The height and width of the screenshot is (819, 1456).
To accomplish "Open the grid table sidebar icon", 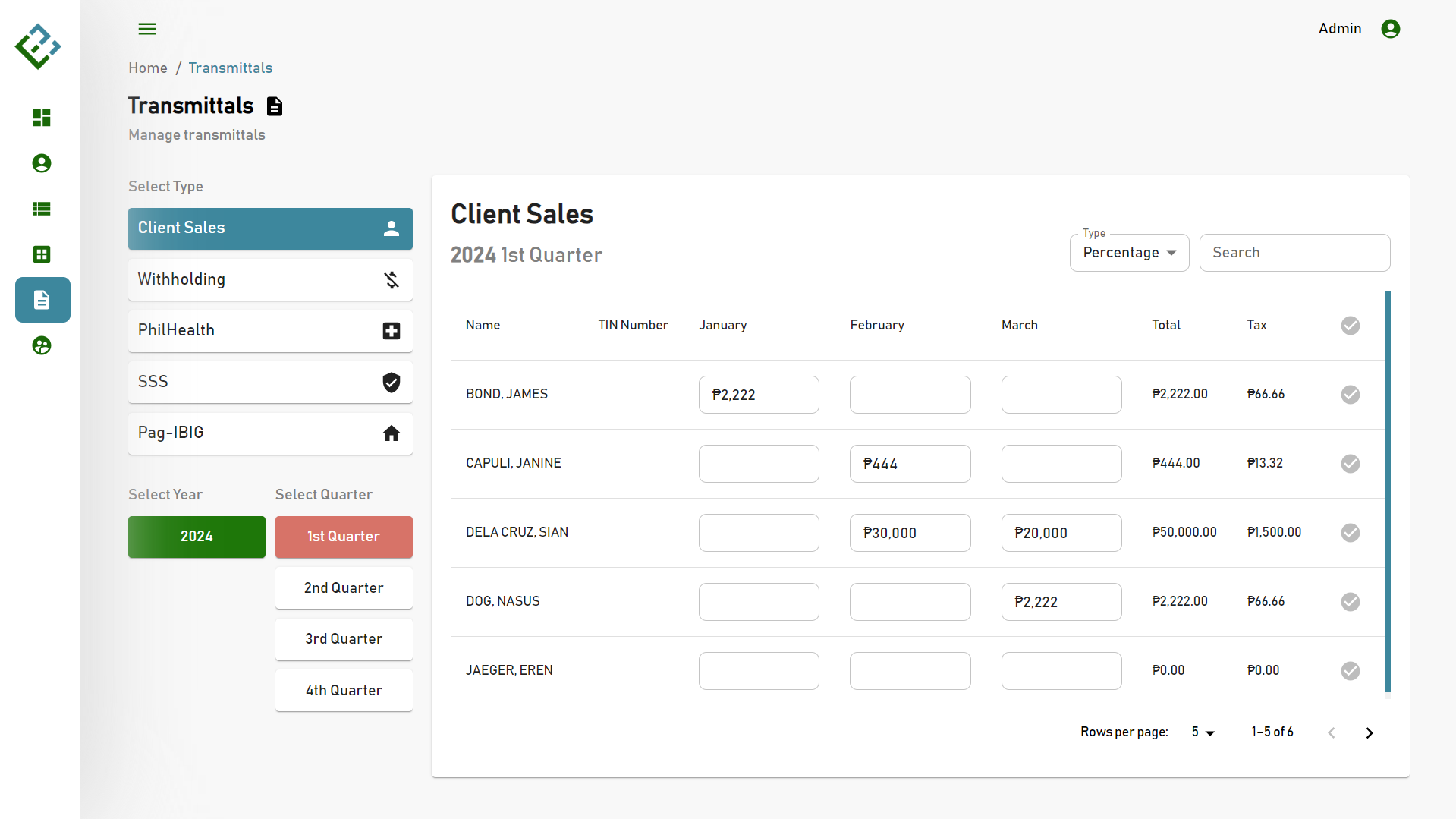I will click(x=42, y=254).
